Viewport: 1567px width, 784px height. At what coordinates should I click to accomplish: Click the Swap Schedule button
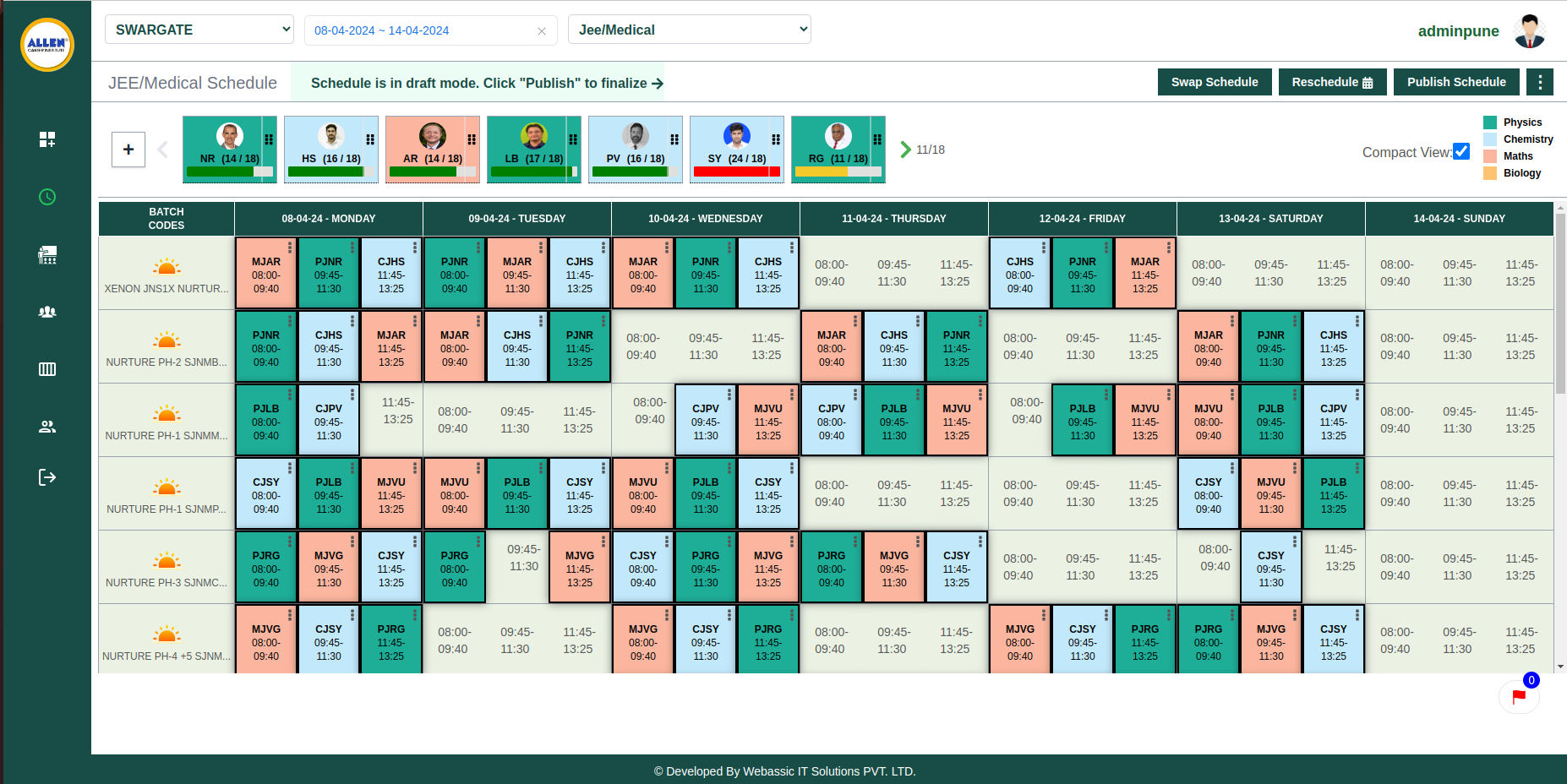(1215, 82)
